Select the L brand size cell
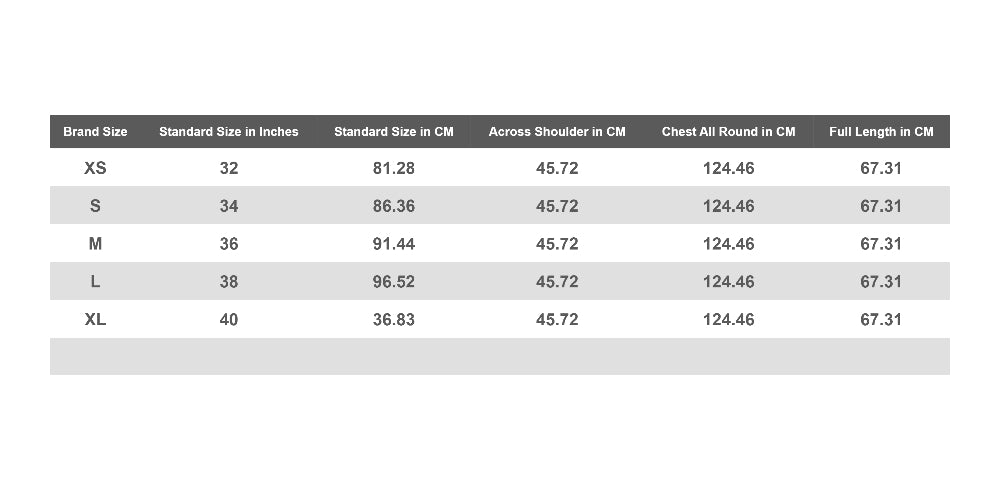This screenshot has height=490, width=1000. coord(95,281)
